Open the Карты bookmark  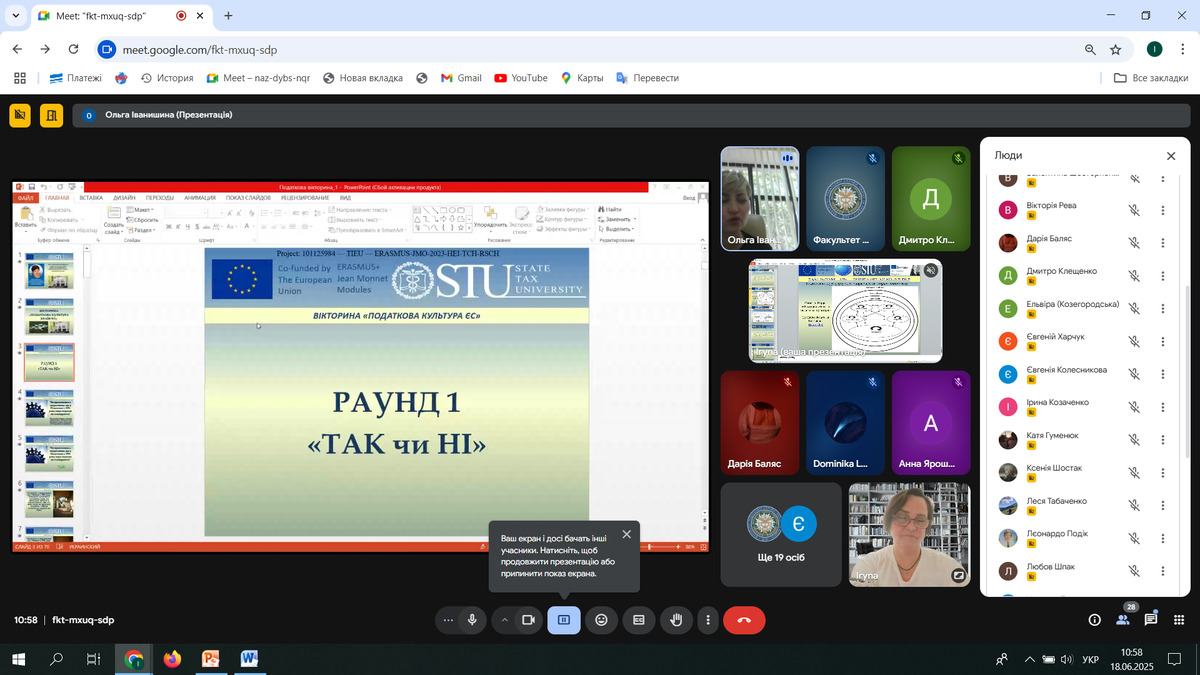[581, 78]
